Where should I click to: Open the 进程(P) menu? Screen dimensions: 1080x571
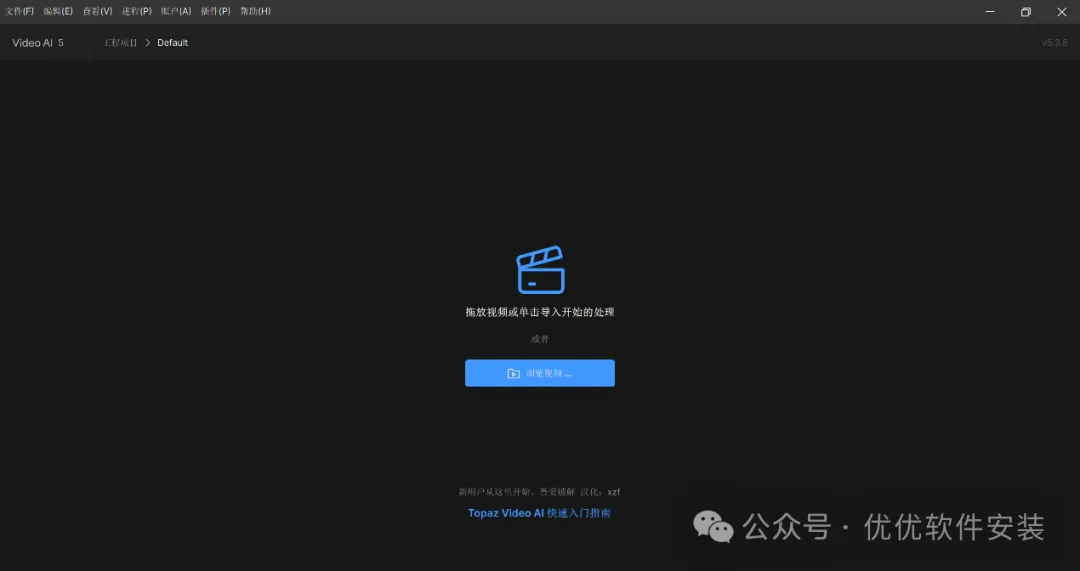136,12
